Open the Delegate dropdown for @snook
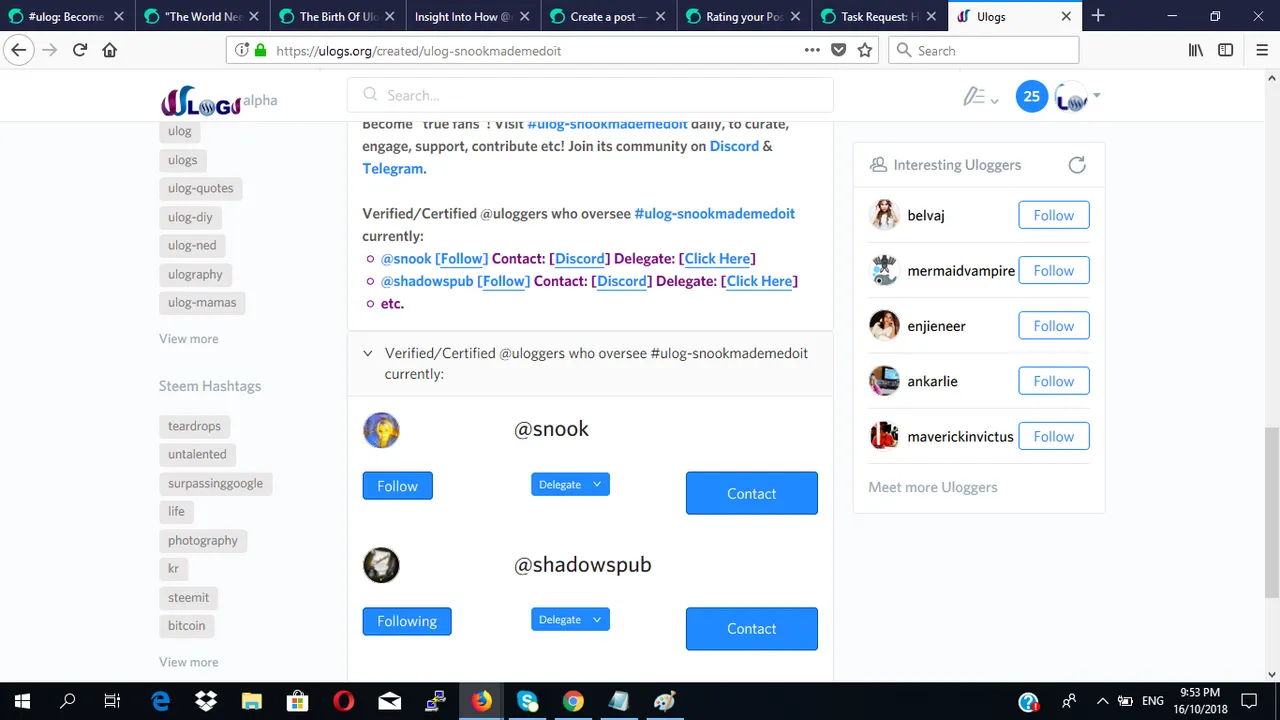 pos(570,484)
